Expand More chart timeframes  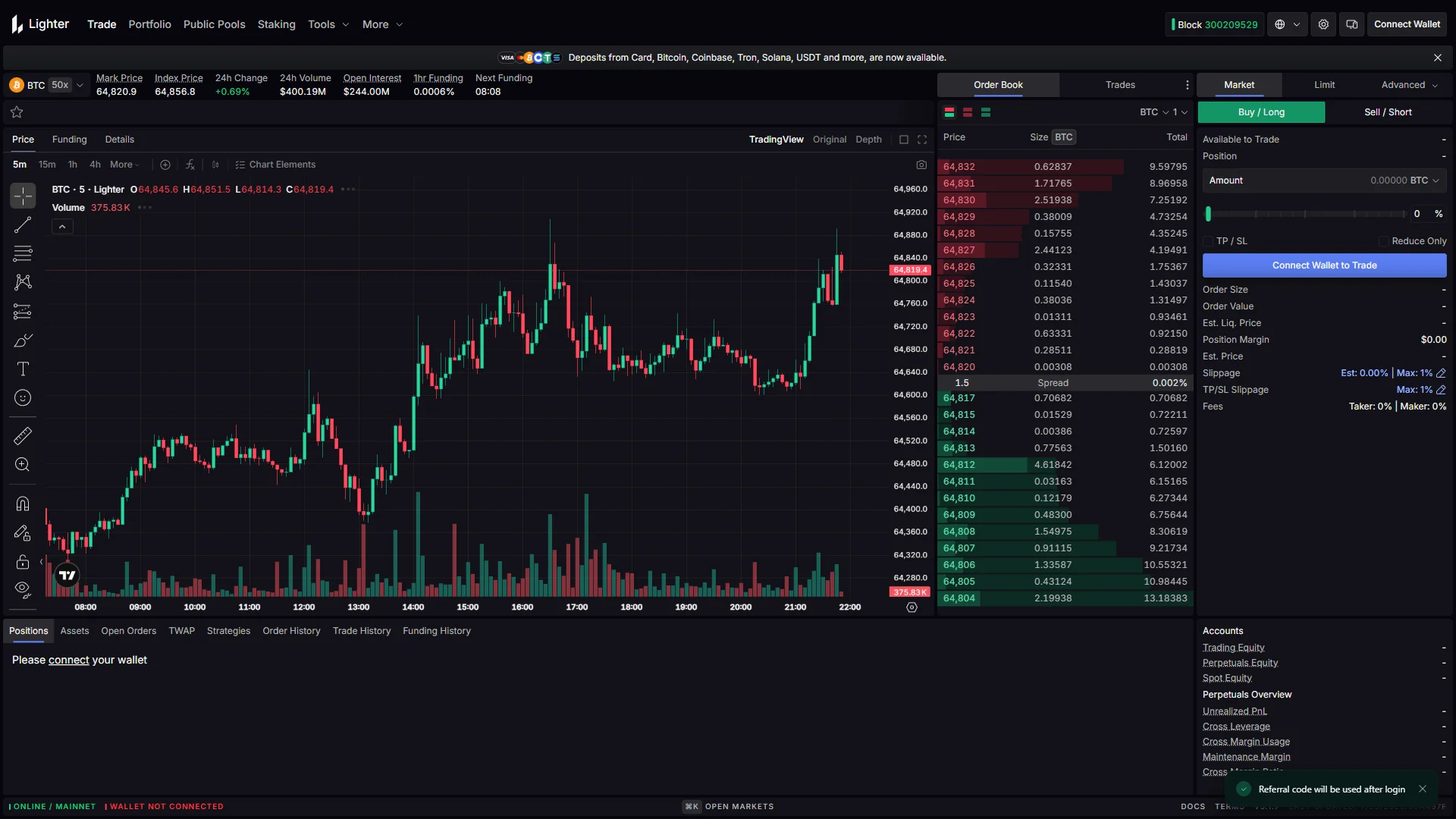point(125,165)
